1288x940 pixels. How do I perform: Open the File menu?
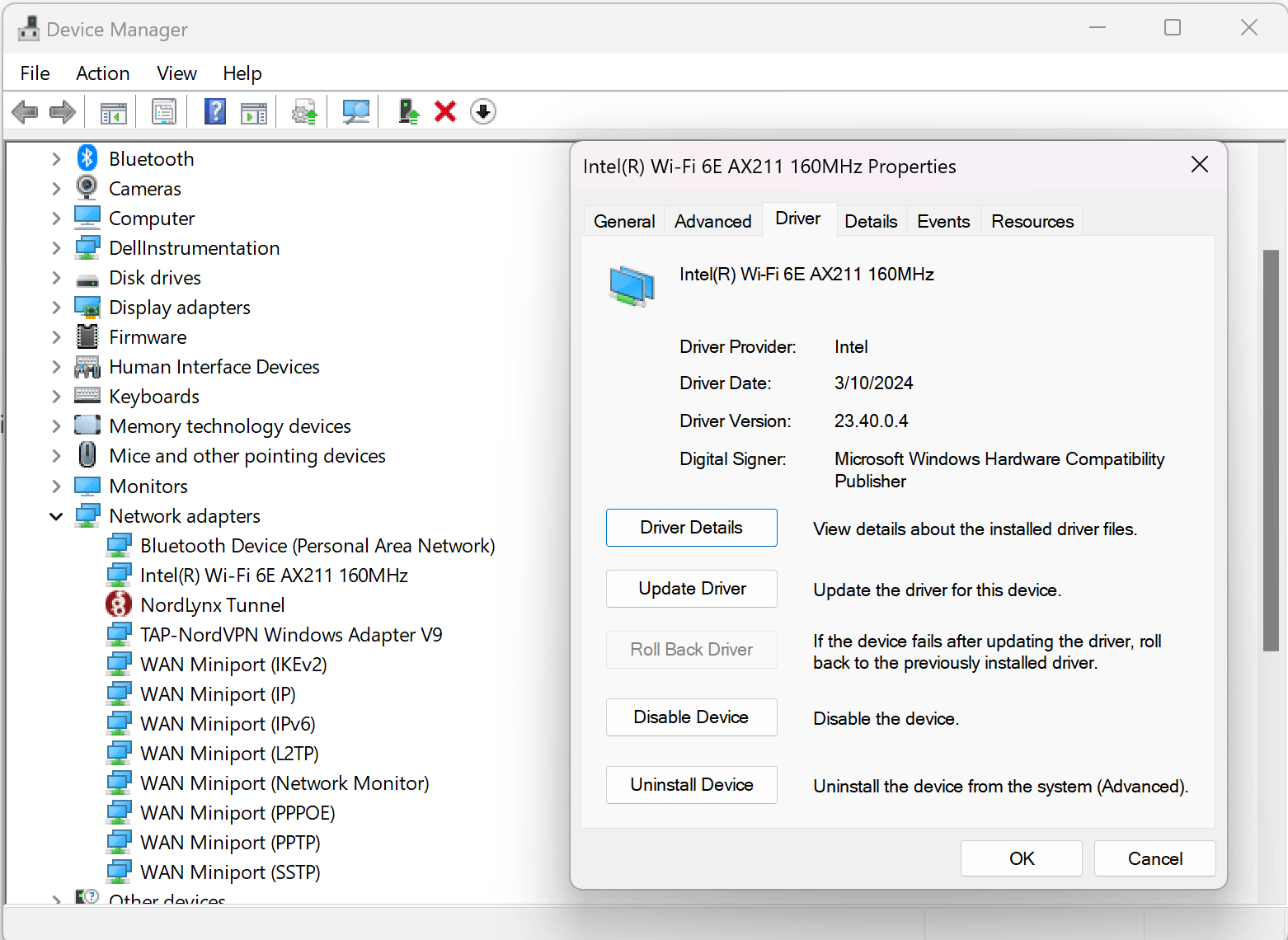[35, 73]
